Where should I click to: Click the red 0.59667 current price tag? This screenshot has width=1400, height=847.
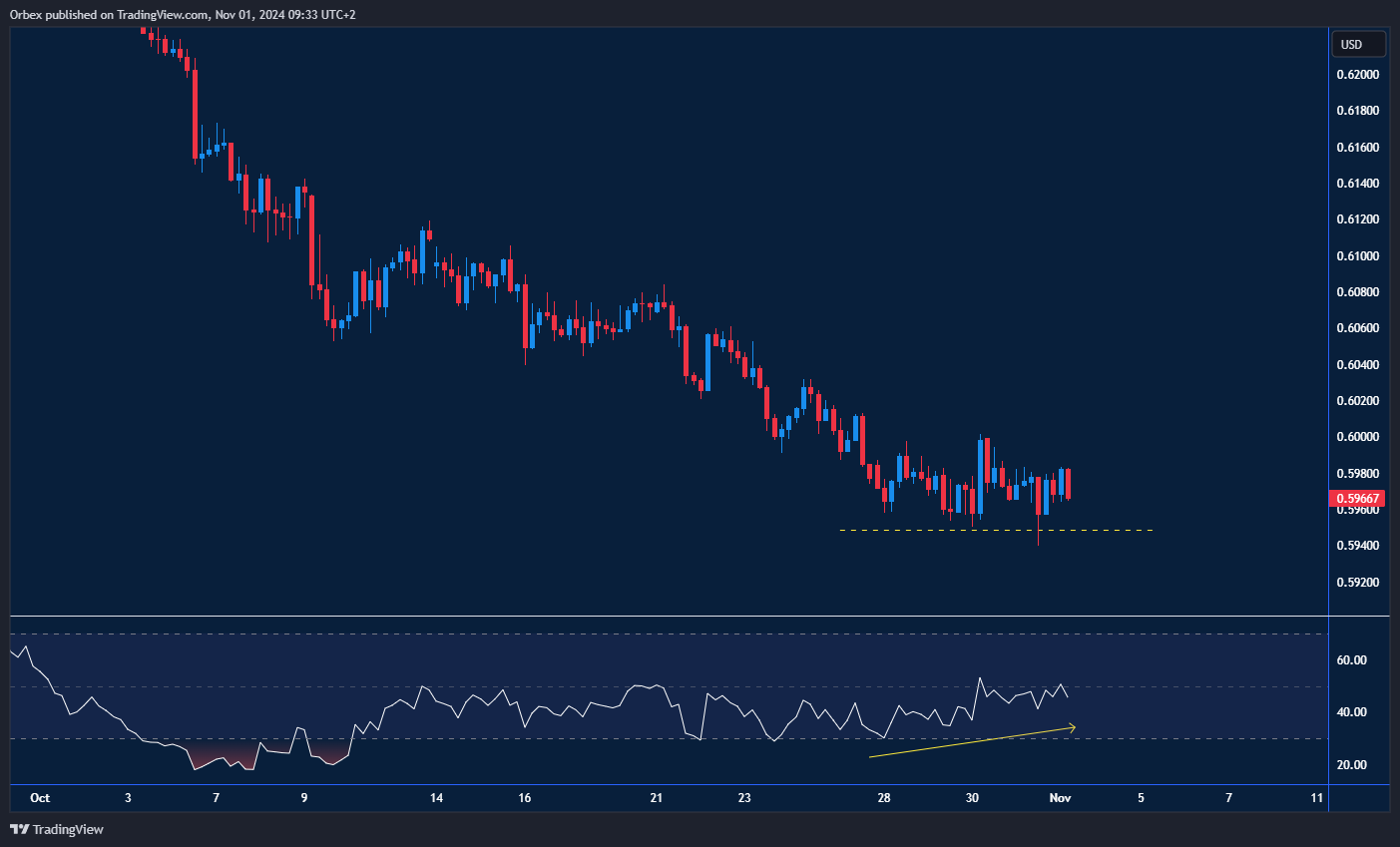1358,498
